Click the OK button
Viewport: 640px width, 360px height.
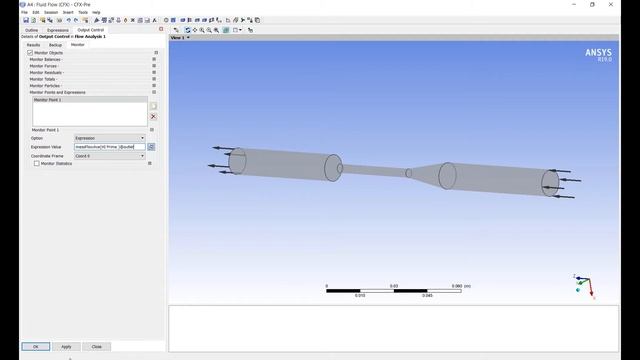(36, 347)
